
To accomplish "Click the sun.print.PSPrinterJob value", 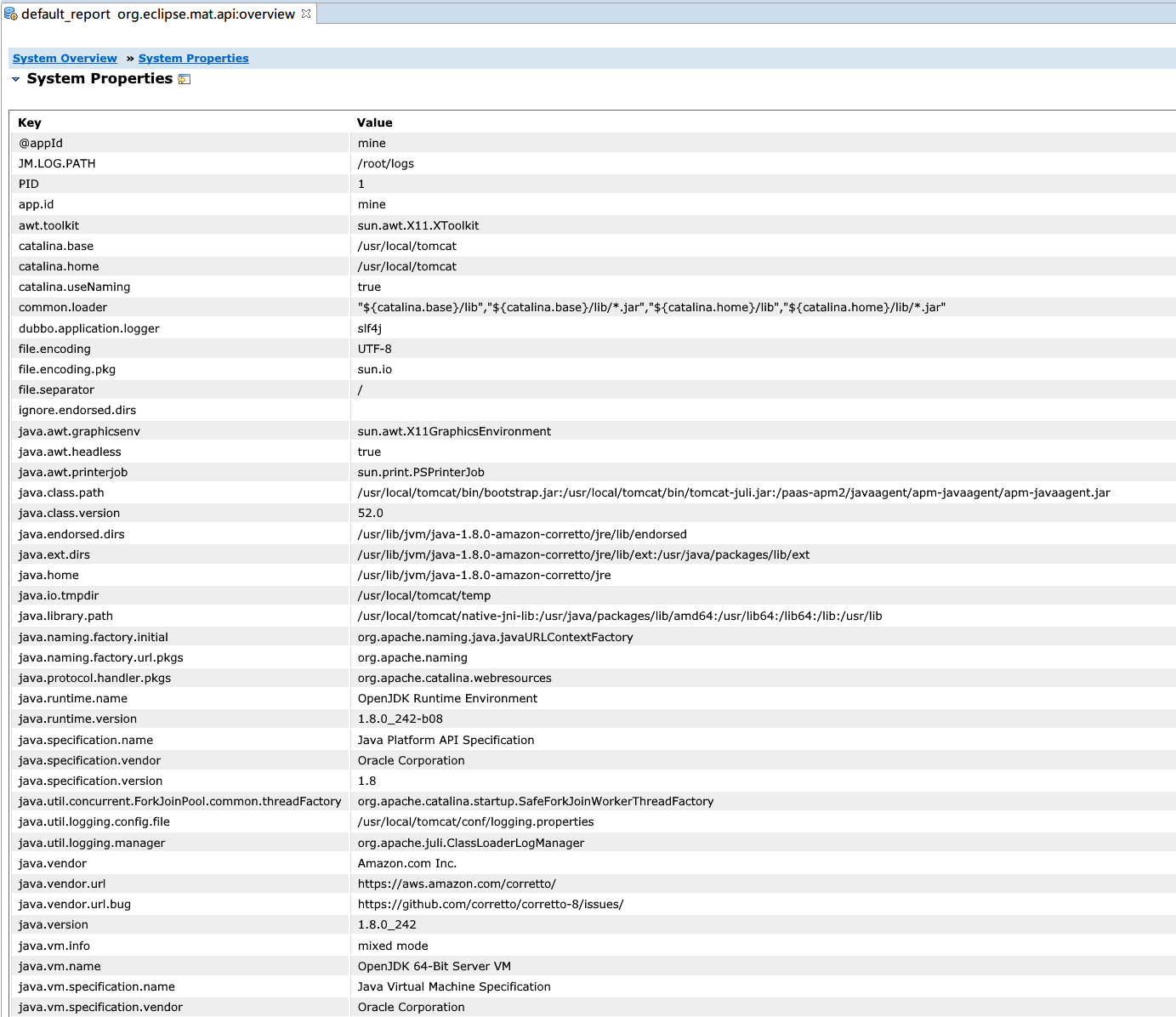I will 422,472.
